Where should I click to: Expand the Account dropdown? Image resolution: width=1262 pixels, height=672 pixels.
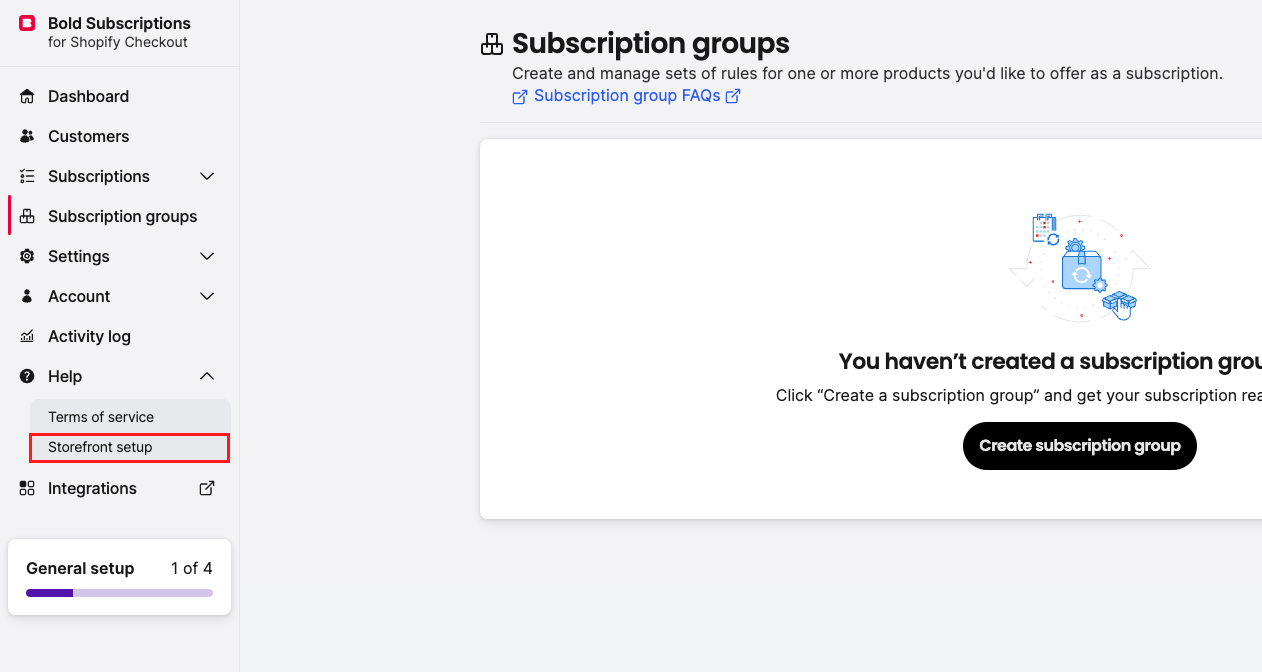[x=206, y=296]
